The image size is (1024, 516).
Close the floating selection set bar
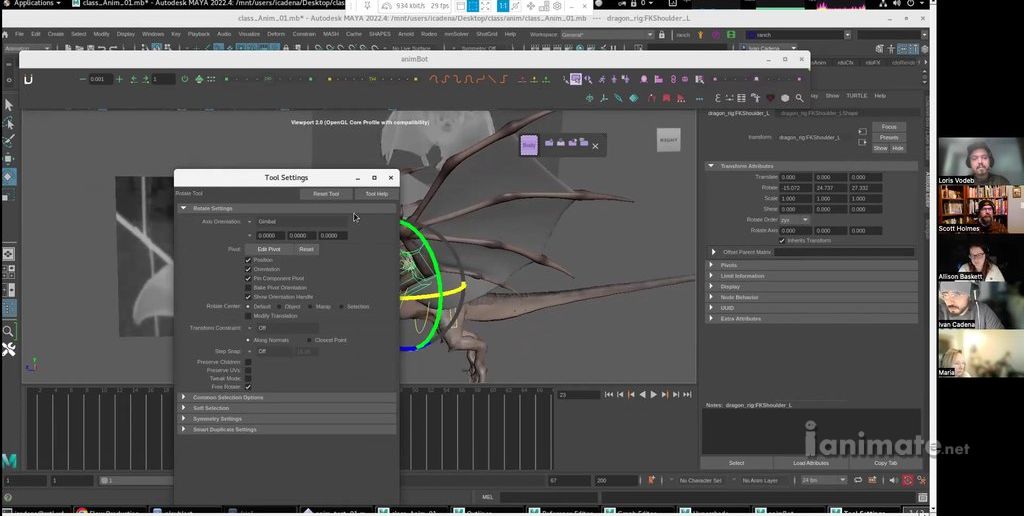595,146
